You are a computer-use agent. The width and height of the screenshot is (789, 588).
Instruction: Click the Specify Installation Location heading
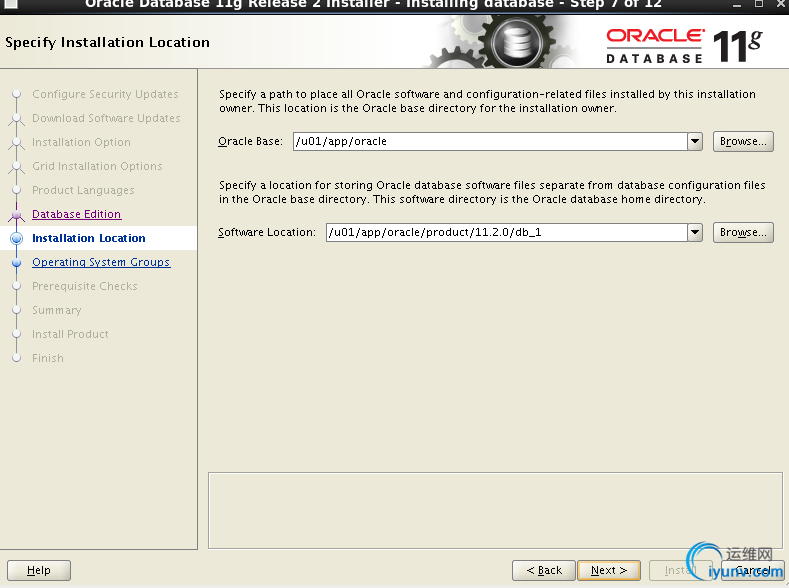coord(107,42)
